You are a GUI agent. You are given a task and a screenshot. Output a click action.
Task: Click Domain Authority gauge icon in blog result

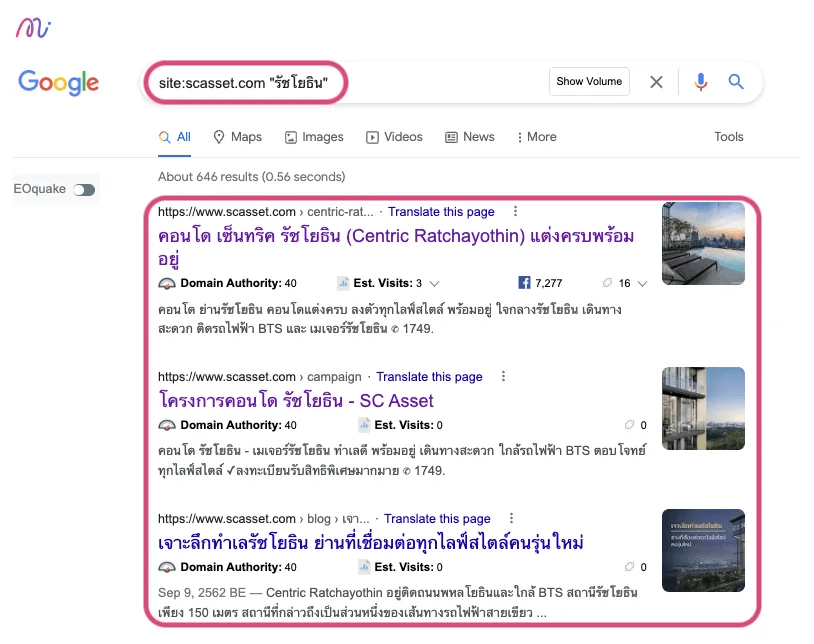coord(167,568)
